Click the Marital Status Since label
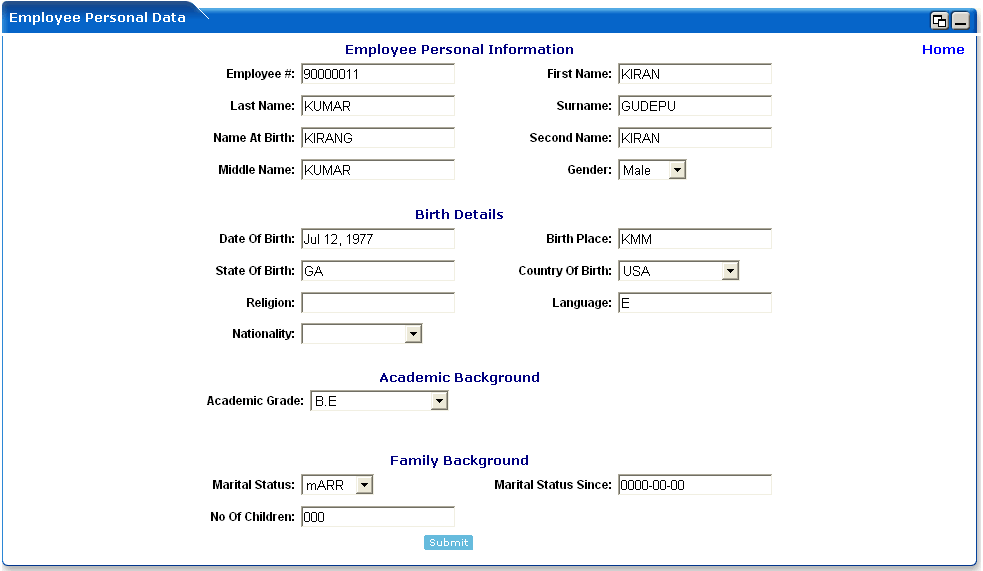 pyautogui.click(x=553, y=485)
